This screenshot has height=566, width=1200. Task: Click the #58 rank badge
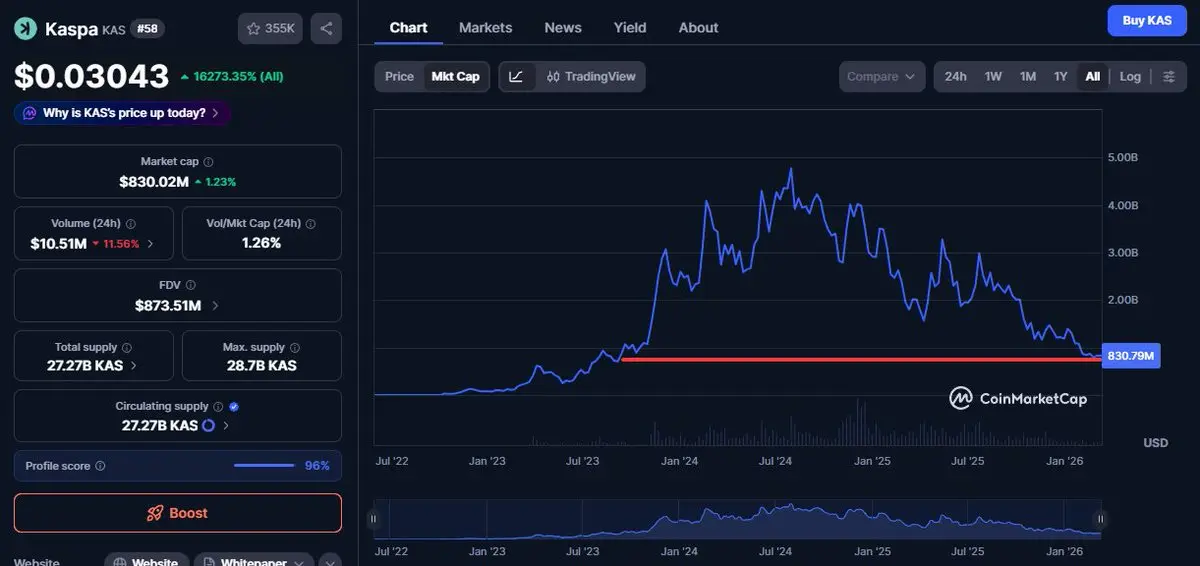(x=147, y=28)
